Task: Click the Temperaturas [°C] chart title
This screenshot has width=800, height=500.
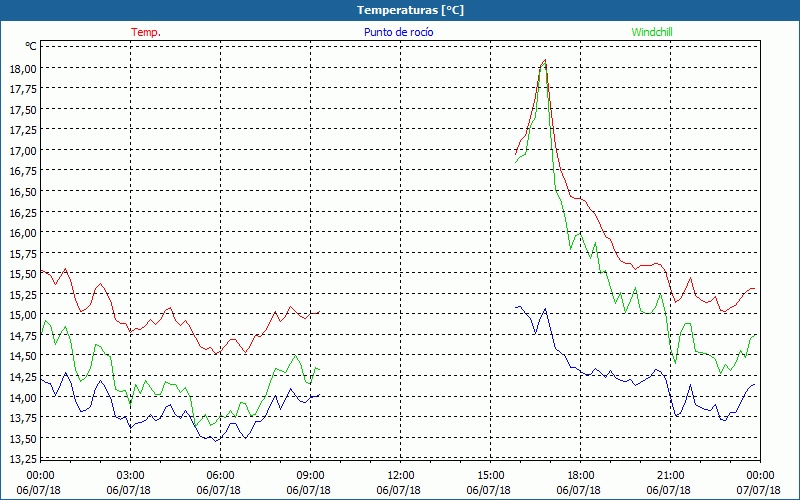Action: tap(410, 10)
